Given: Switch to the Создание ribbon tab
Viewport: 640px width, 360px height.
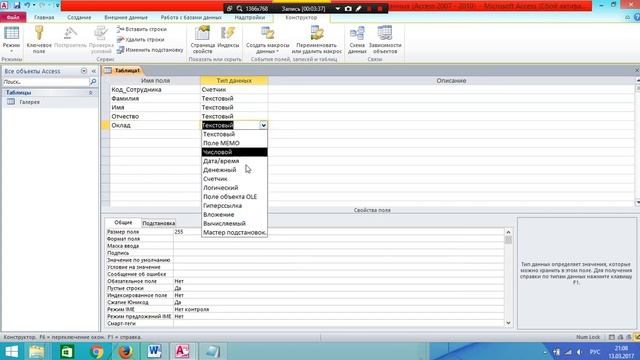Looking at the screenshot, I should [79, 18].
